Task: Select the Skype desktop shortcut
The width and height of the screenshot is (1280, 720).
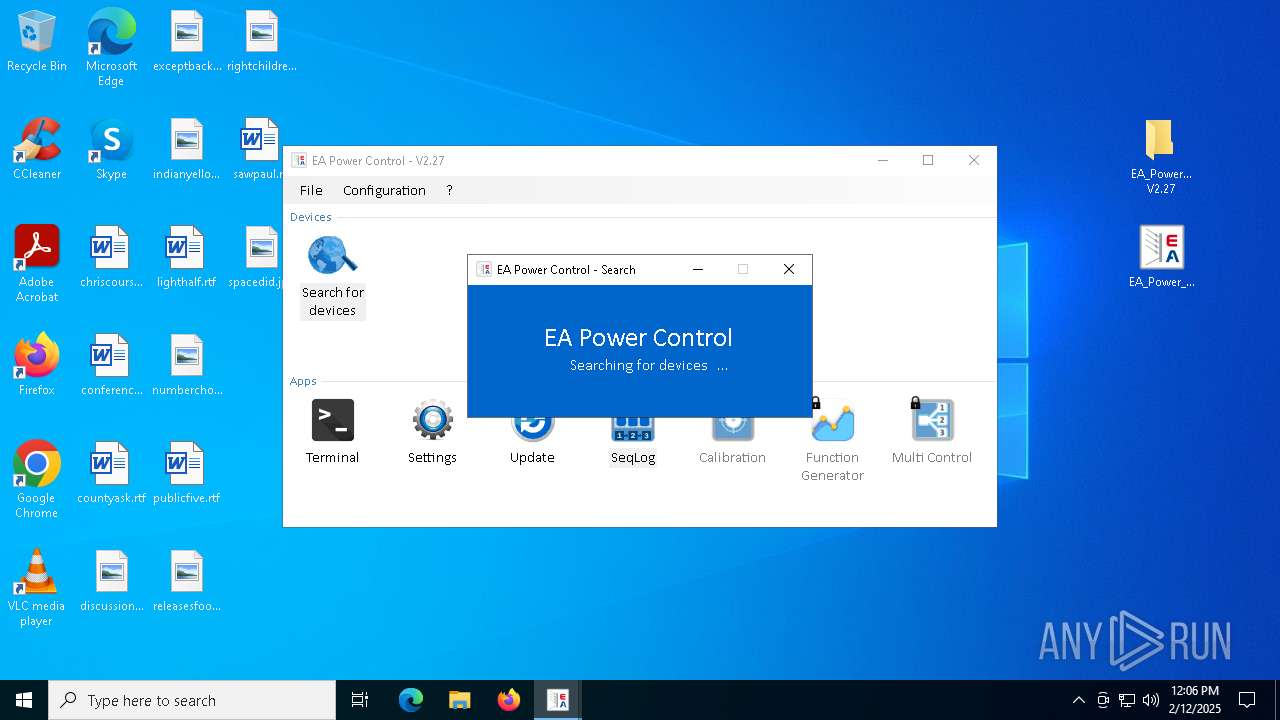Action: (111, 148)
